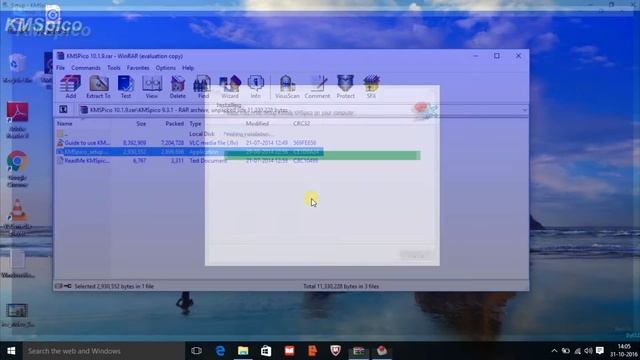This screenshot has width=640, height=360.
Task: Click the Cancel button in setup dialog
Action: pos(416,255)
